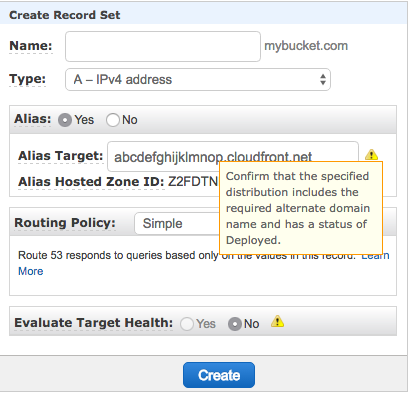Viewport: 412px width, 394px height.
Task: Click the Name field label
Action: coord(31,46)
